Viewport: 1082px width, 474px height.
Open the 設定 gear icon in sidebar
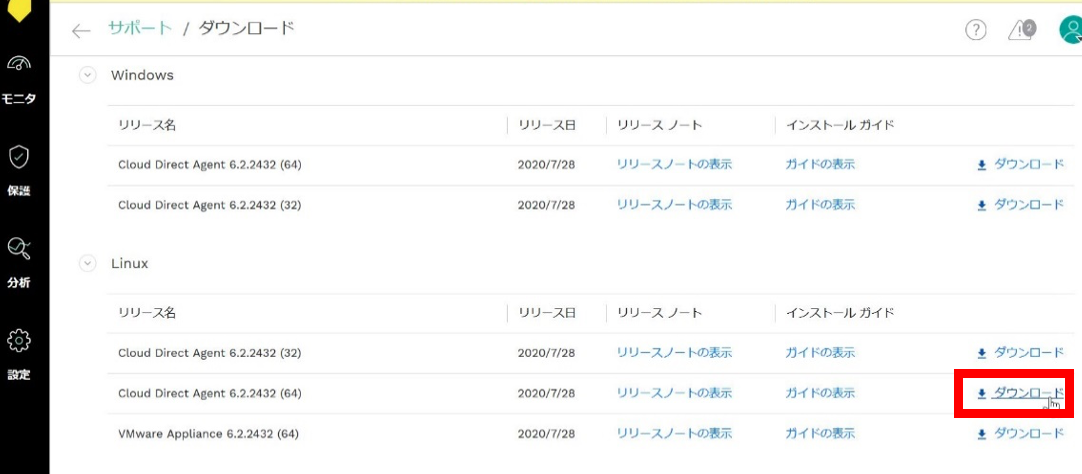point(19,342)
